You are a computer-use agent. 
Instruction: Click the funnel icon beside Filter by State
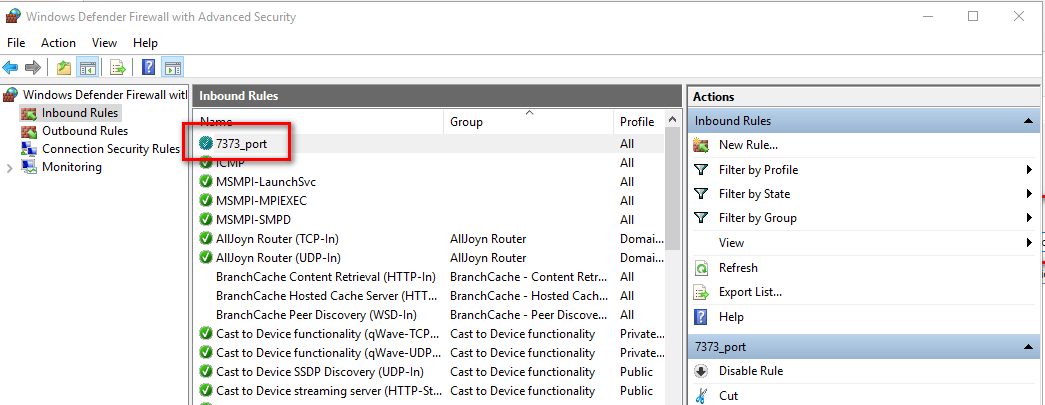click(x=701, y=194)
